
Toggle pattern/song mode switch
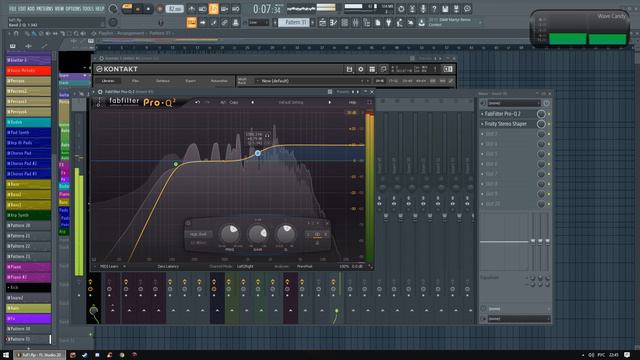[127, 8]
